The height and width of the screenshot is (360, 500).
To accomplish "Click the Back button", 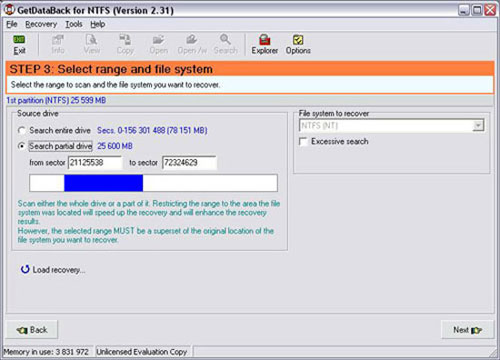I will click(32, 330).
